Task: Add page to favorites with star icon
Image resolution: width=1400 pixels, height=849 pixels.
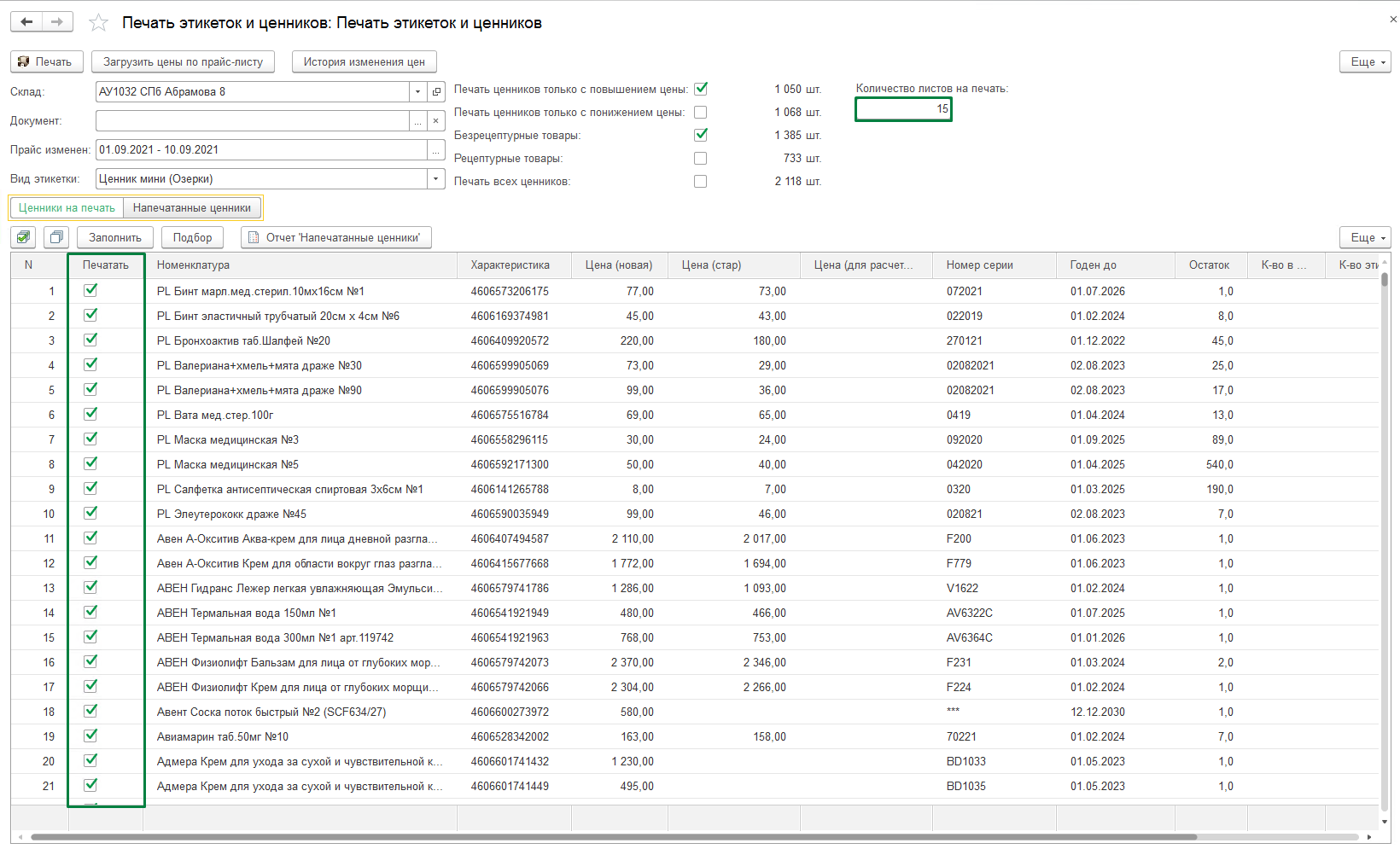Action: 99,23
